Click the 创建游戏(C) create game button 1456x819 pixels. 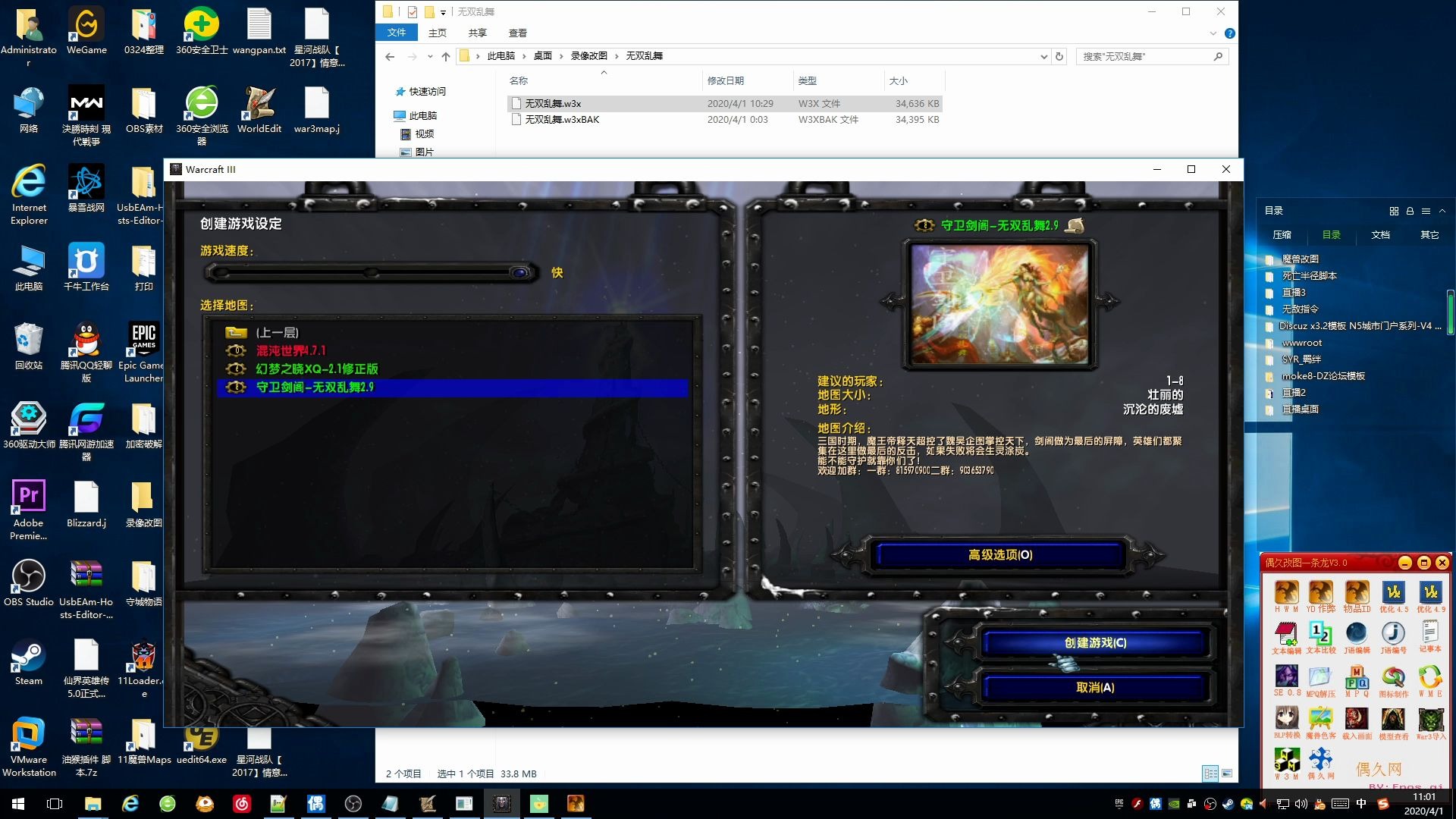(x=1095, y=643)
